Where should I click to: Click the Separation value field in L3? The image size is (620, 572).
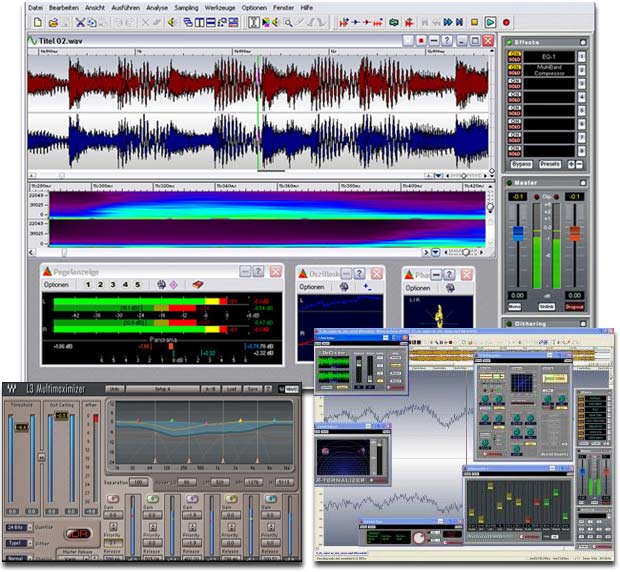pyautogui.click(x=138, y=483)
